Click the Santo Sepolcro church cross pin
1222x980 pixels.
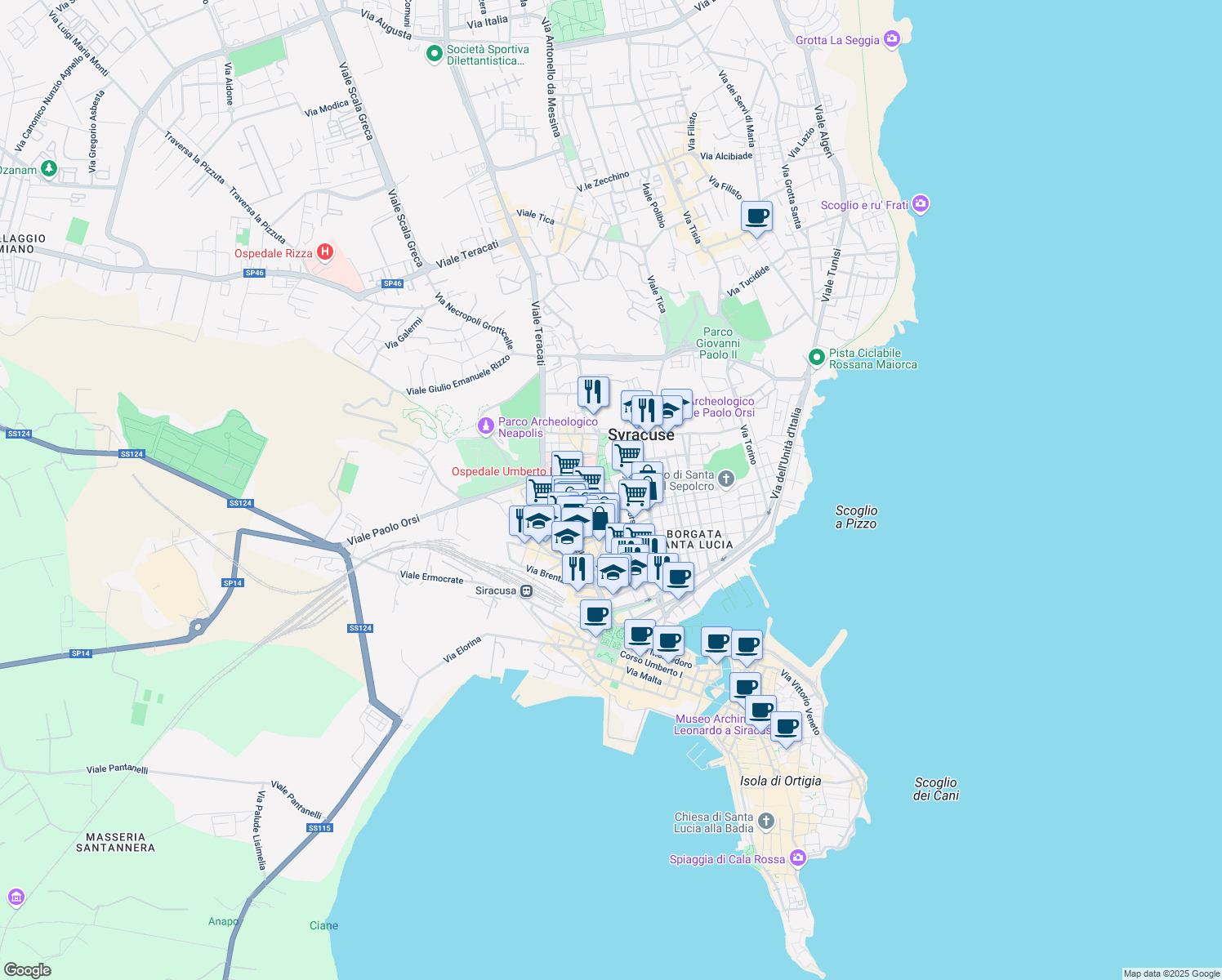[x=725, y=479]
